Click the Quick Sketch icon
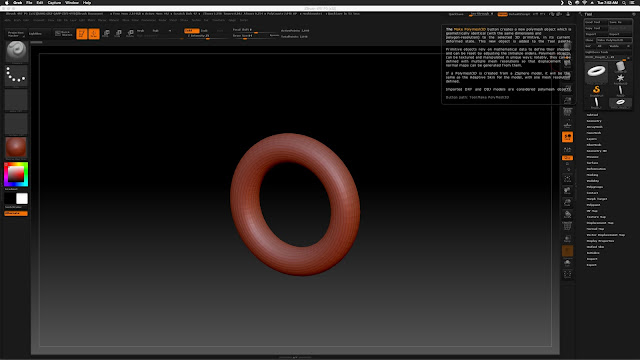 coord(63,33)
